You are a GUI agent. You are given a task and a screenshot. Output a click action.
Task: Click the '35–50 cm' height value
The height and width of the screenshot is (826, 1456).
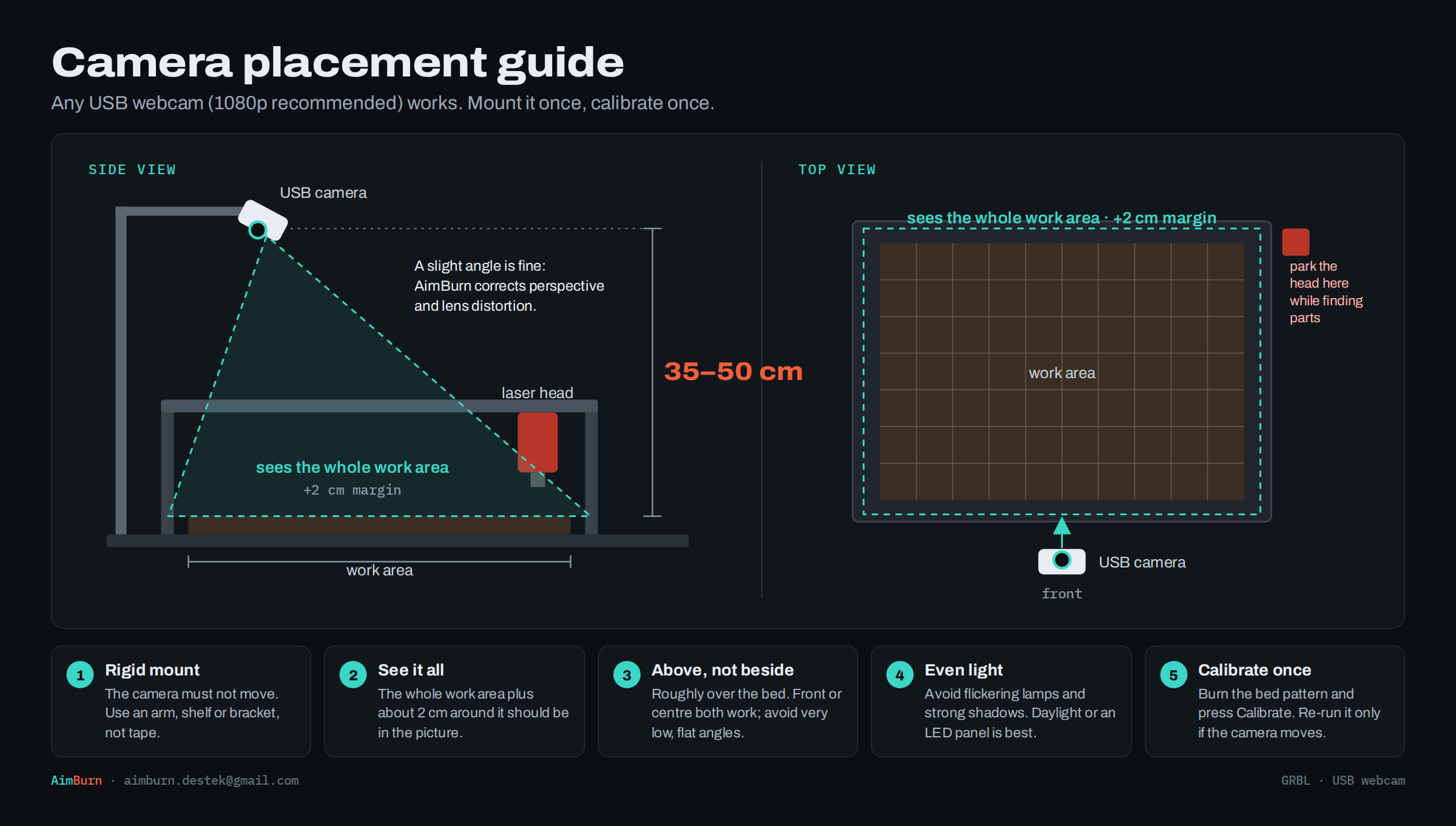pos(733,371)
